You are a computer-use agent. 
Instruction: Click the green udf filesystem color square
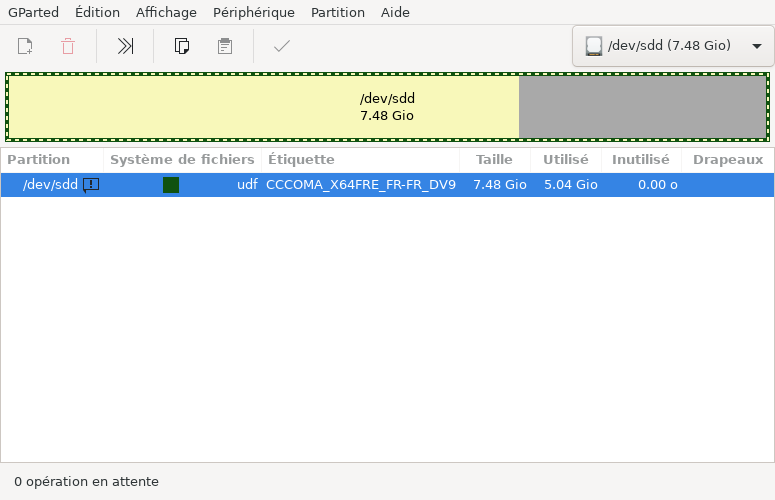(x=171, y=184)
